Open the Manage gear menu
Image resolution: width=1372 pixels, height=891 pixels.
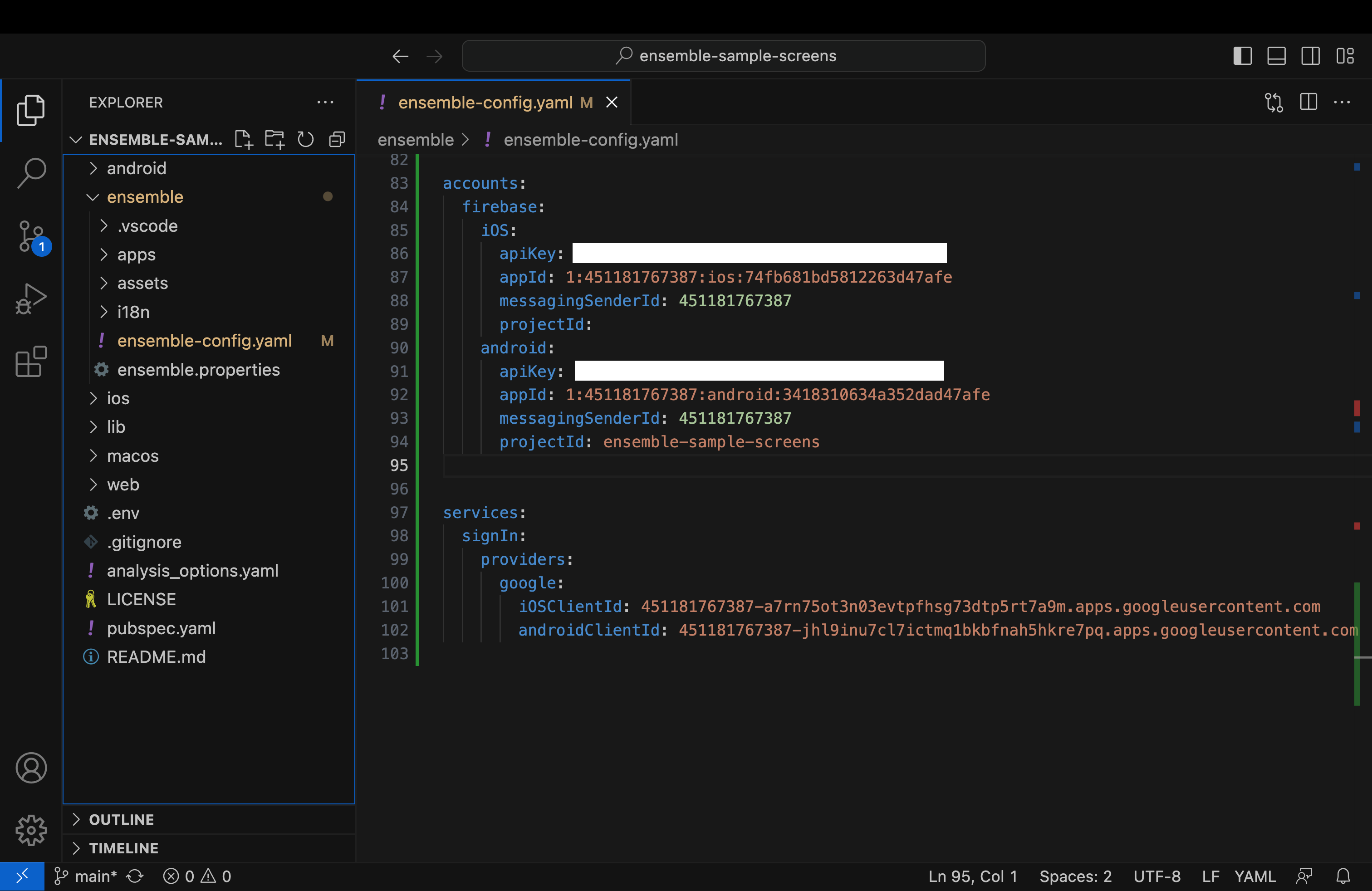point(30,830)
